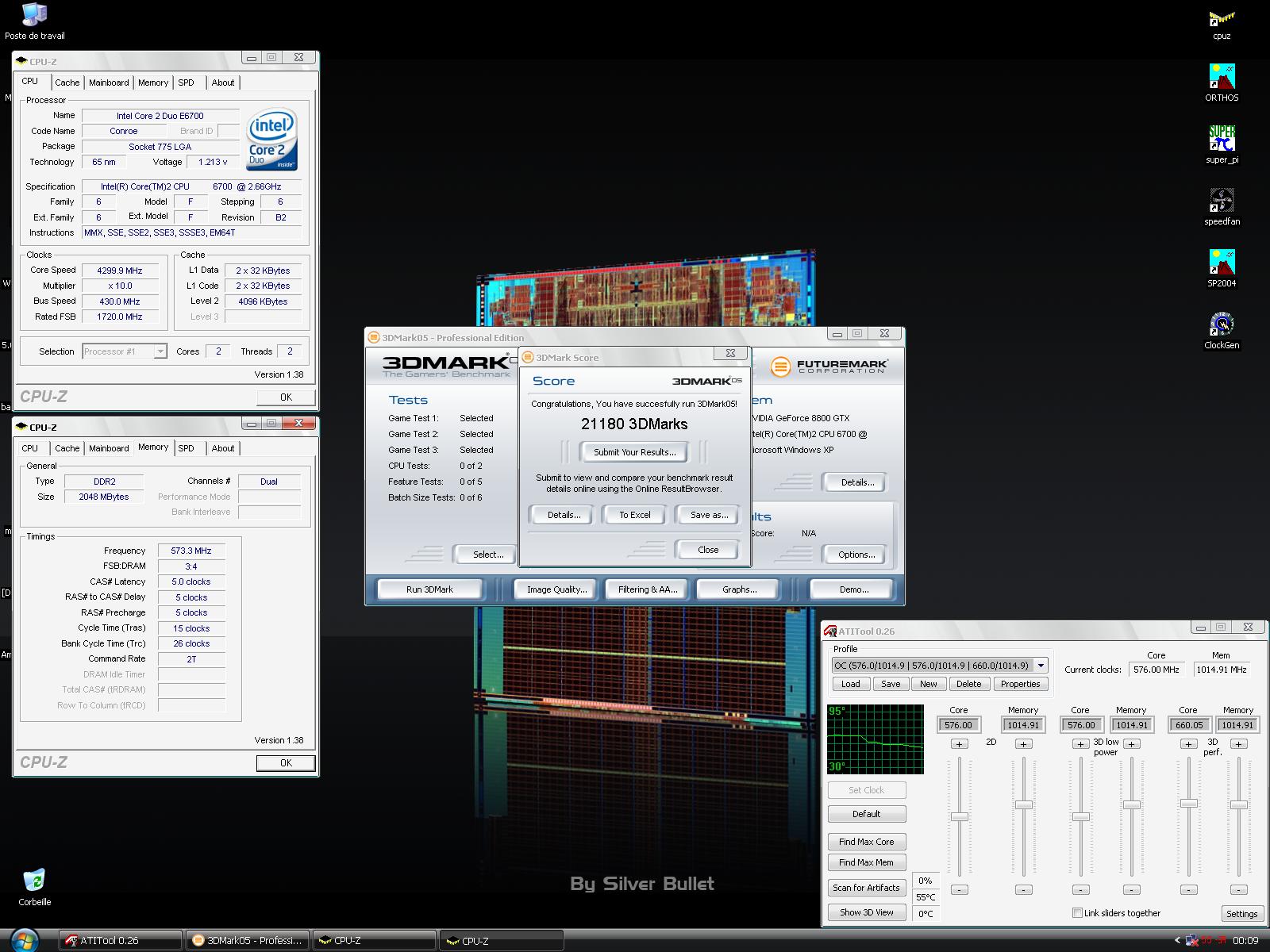Click the 3D perf. Core value 660.05 field
The width and height of the screenshot is (1270, 952).
click(1188, 724)
